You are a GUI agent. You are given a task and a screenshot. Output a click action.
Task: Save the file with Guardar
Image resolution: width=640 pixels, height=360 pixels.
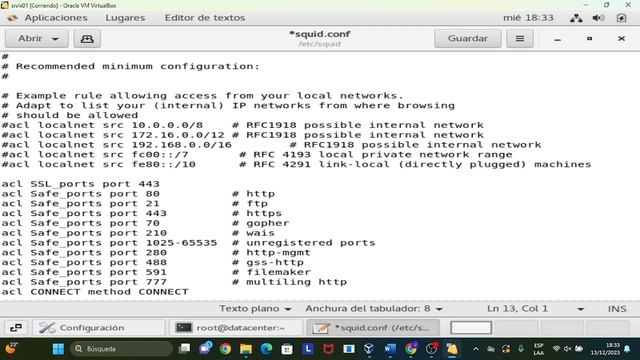pos(468,38)
